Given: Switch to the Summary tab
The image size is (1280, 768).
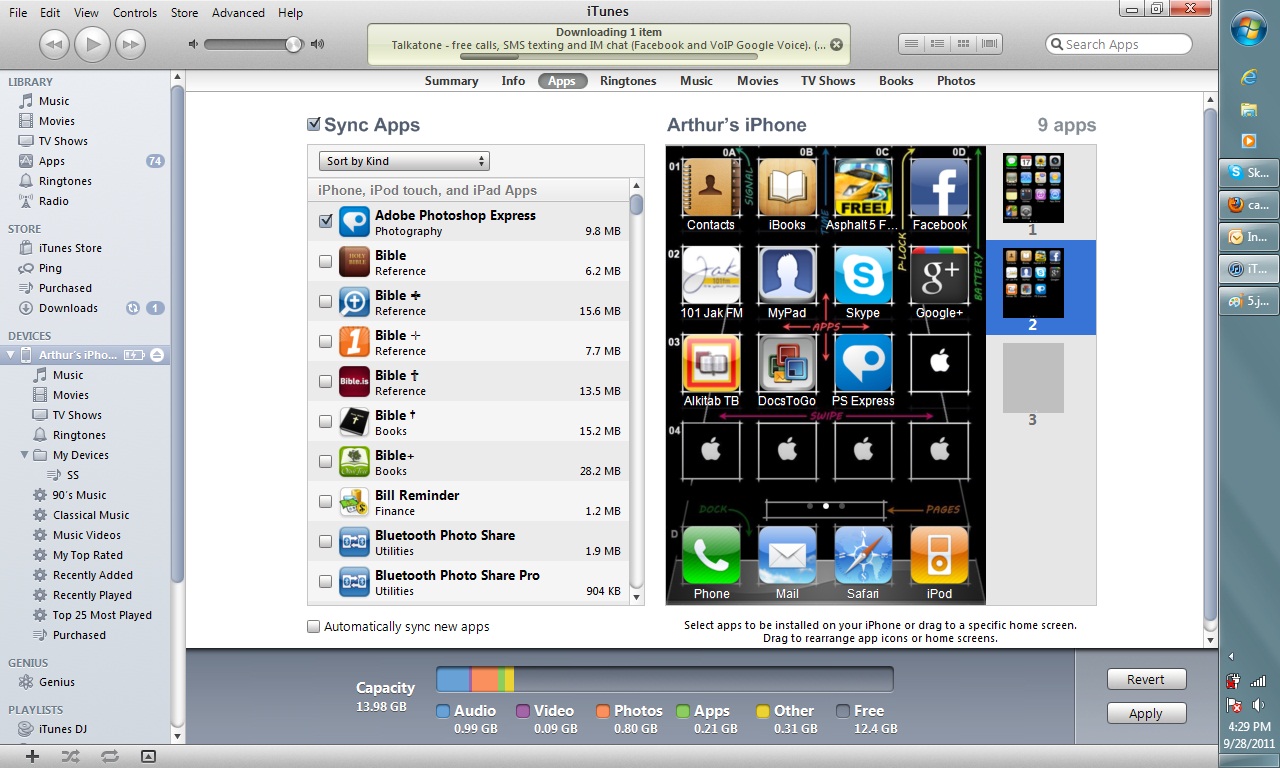Looking at the screenshot, I should [451, 81].
